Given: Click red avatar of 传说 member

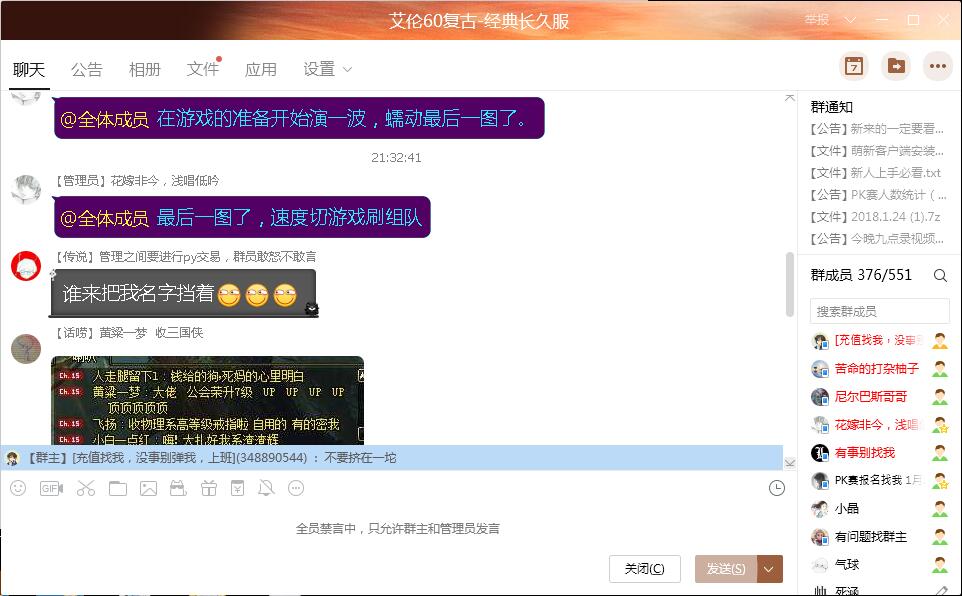Looking at the screenshot, I should 26,266.
